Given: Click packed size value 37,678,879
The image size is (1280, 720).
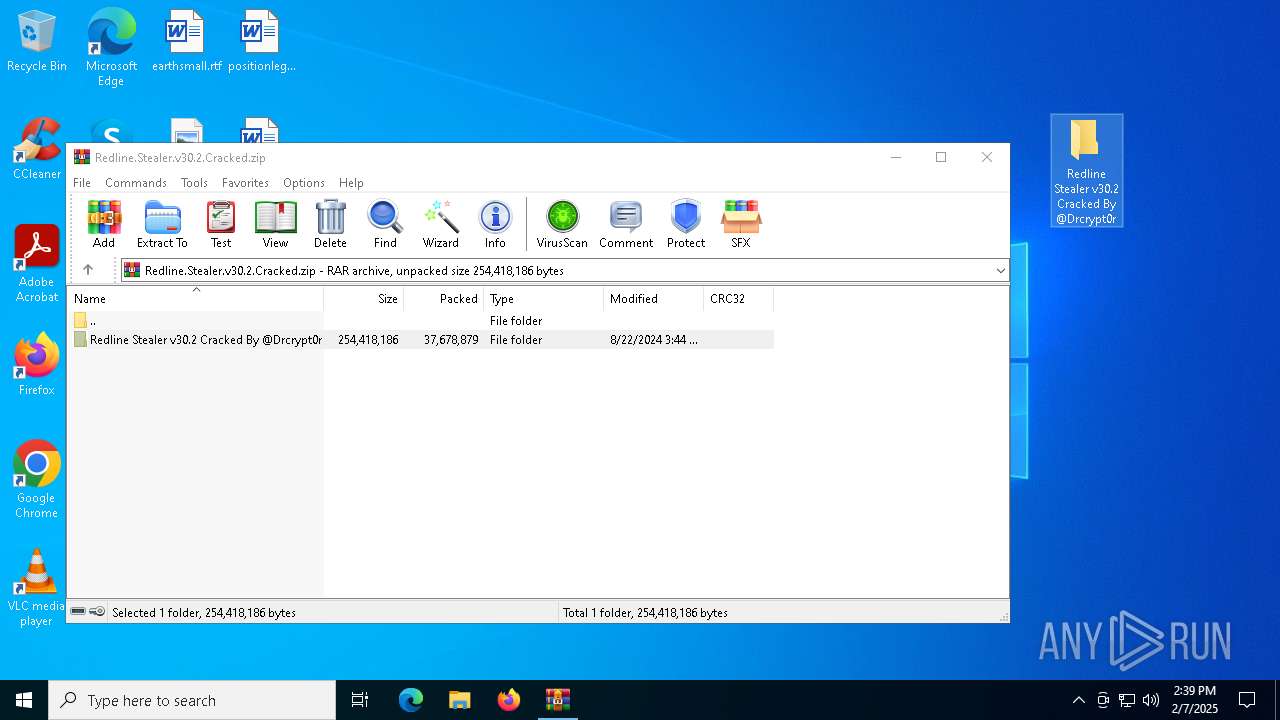Looking at the screenshot, I should [x=451, y=340].
